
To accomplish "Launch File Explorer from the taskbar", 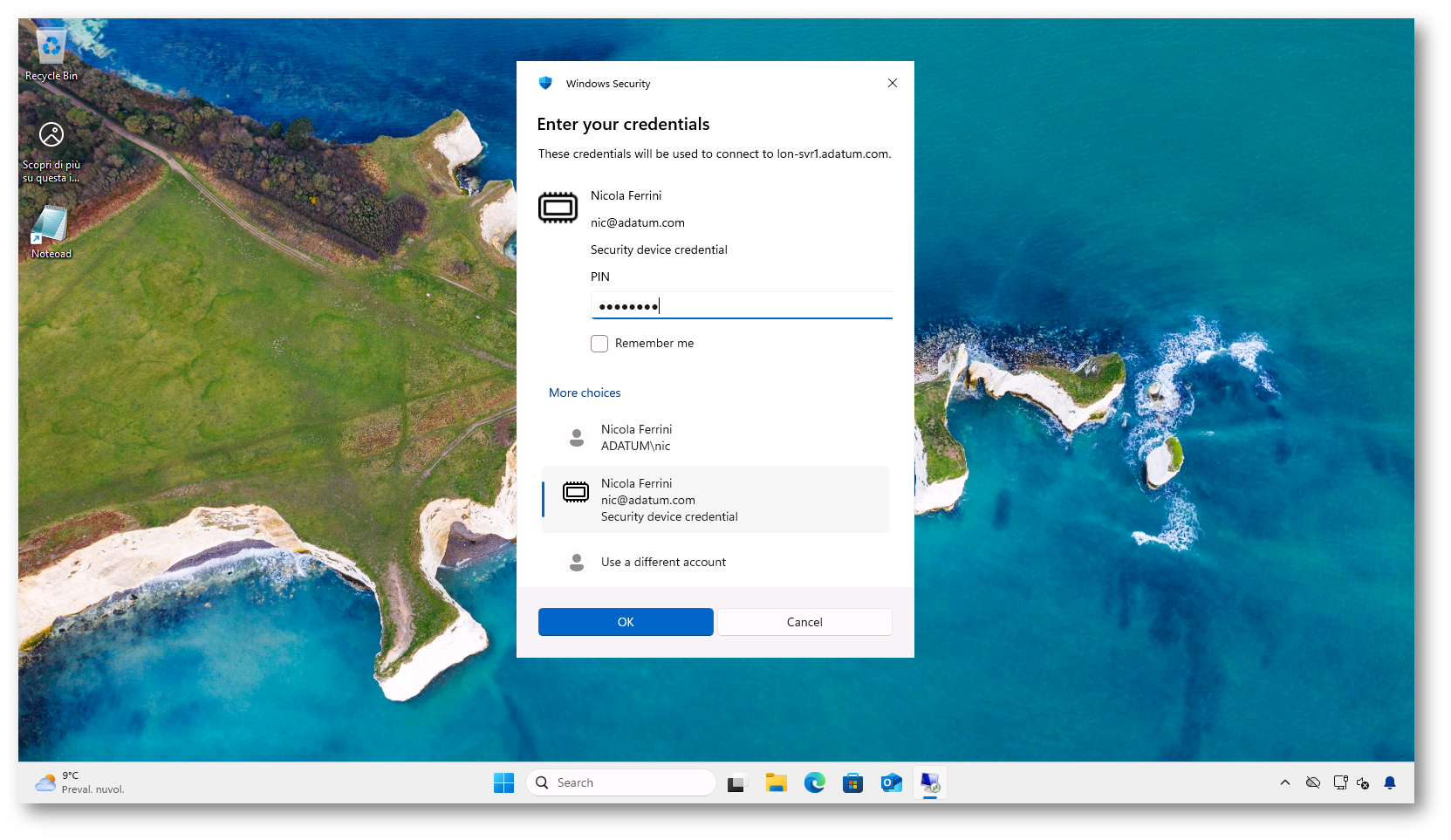I will pos(776,783).
